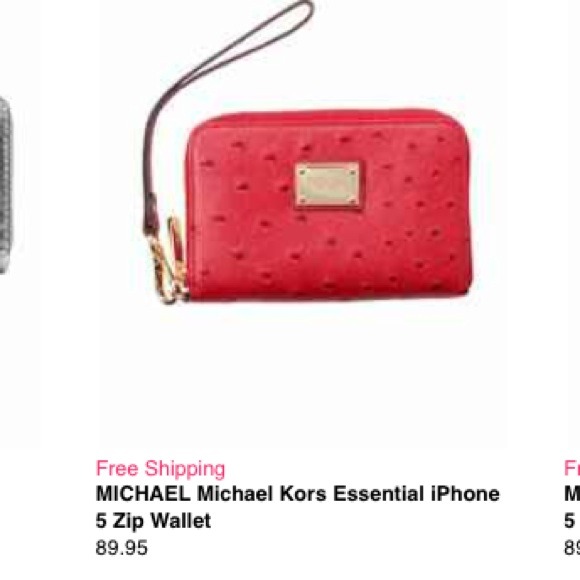Click the cut-off pink 'Fr' label at right
Viewport: 580px width, 580px height.
(x=572, y=469)
